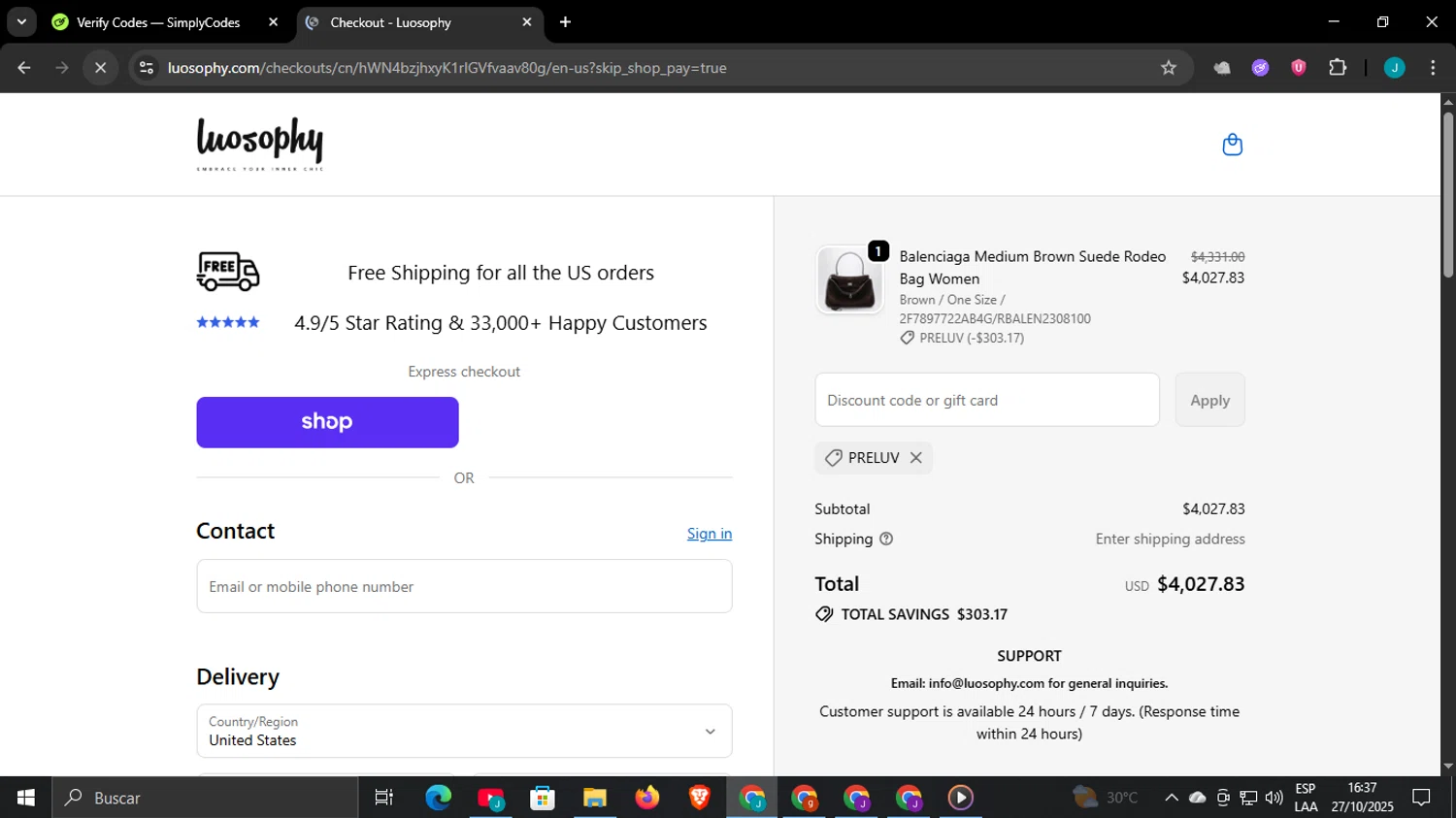Click the Sign in link
The image size is (1456, 818).
[x=710, y=534]
